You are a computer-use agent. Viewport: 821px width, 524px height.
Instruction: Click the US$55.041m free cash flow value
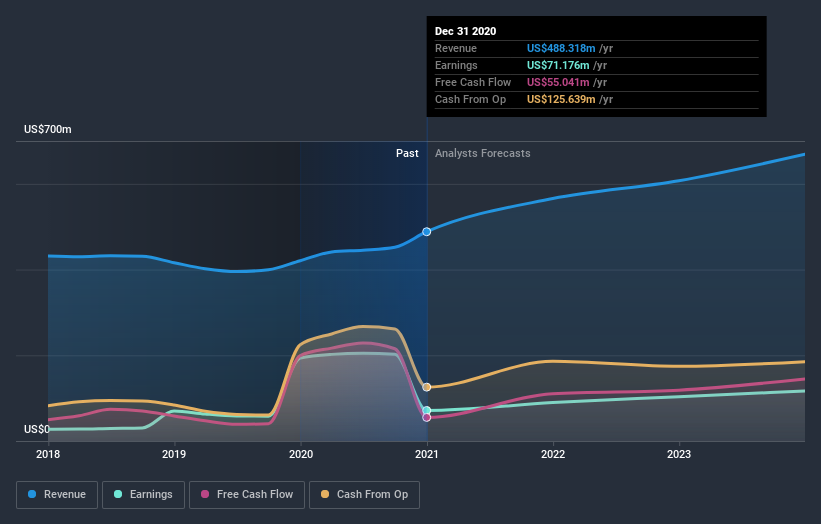pos(558,82)
